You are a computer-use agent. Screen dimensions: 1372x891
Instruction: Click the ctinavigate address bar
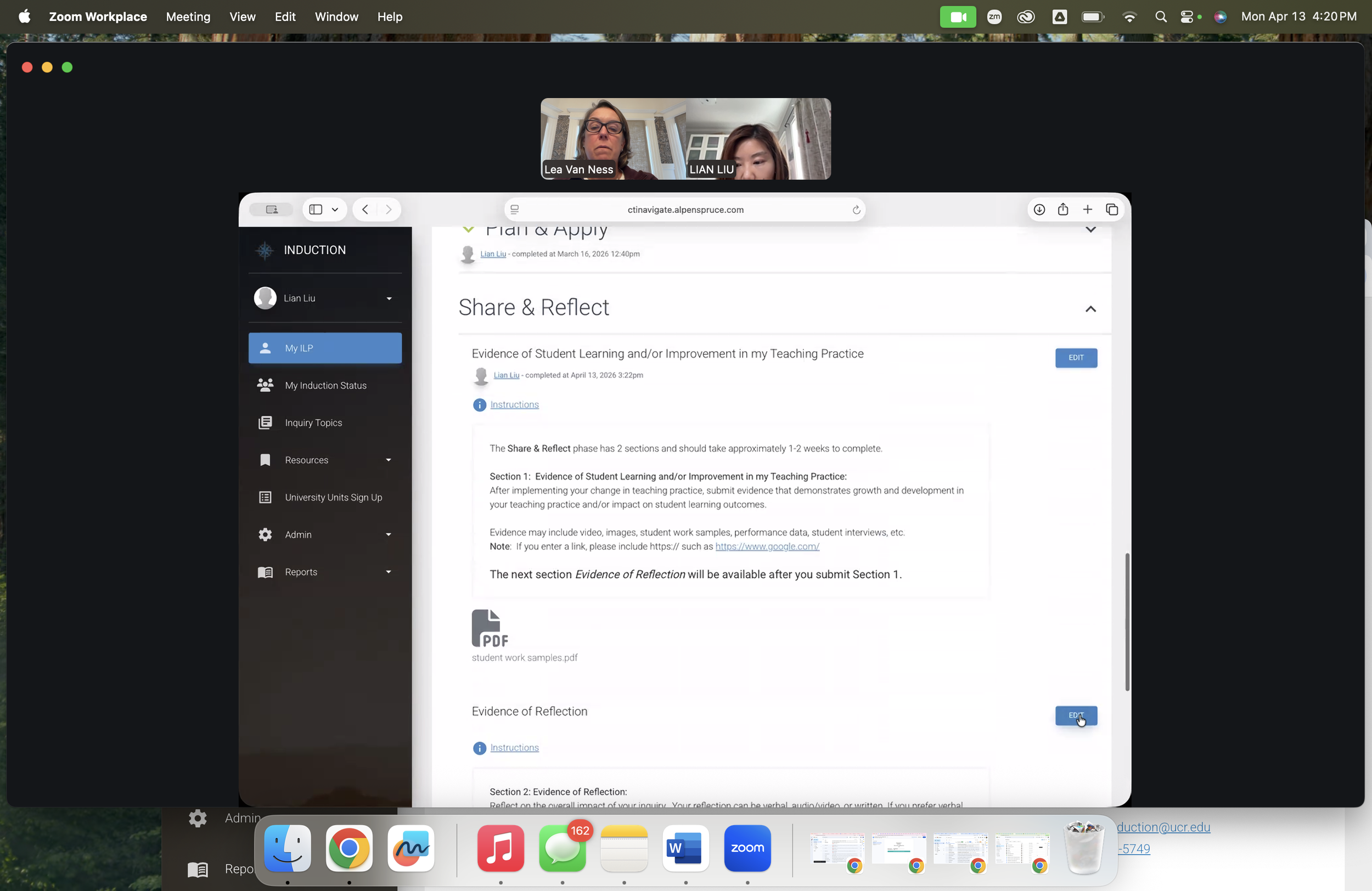click(x=685, y=210)
